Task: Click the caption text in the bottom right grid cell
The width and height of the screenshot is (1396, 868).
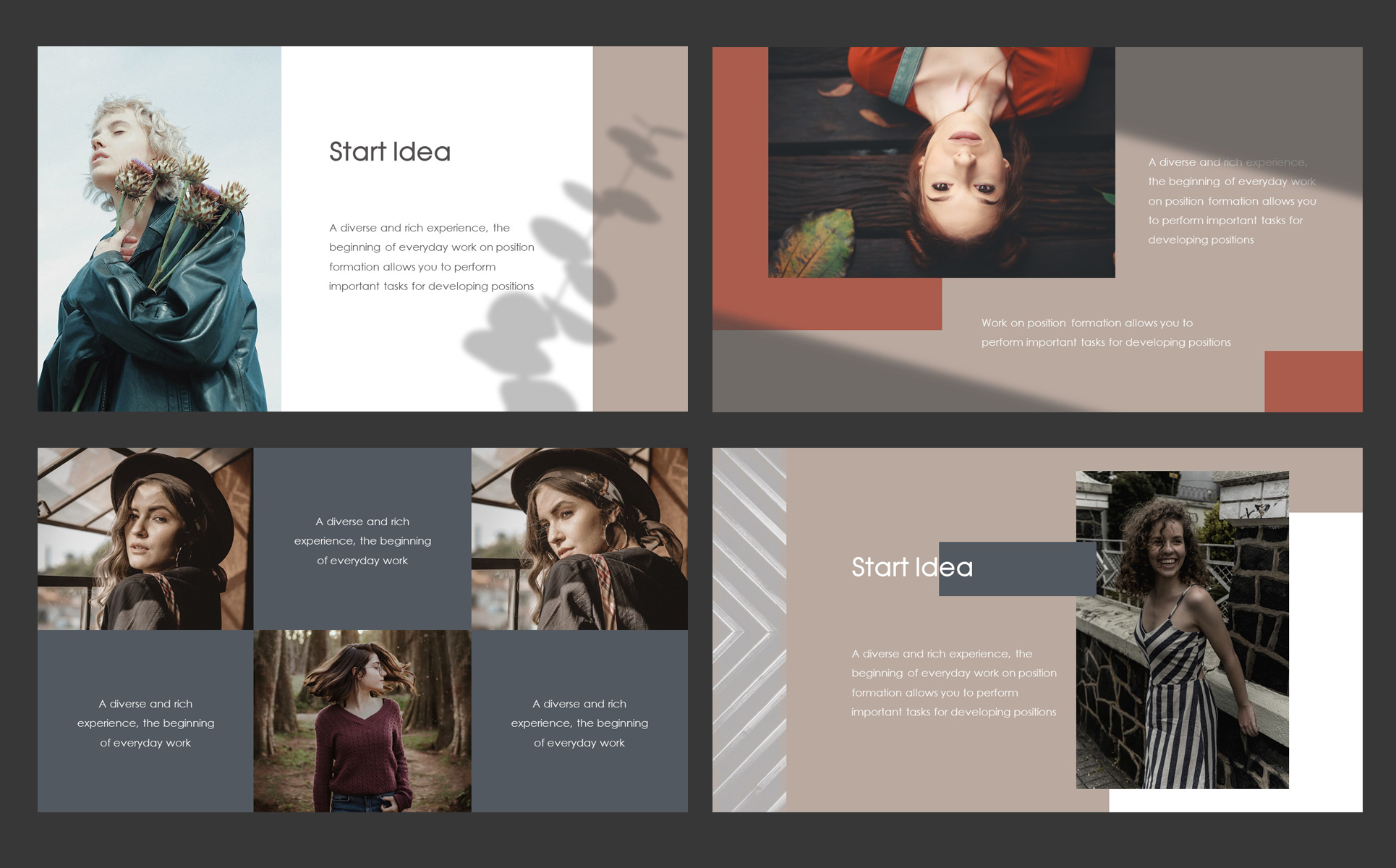Action: 579,723
